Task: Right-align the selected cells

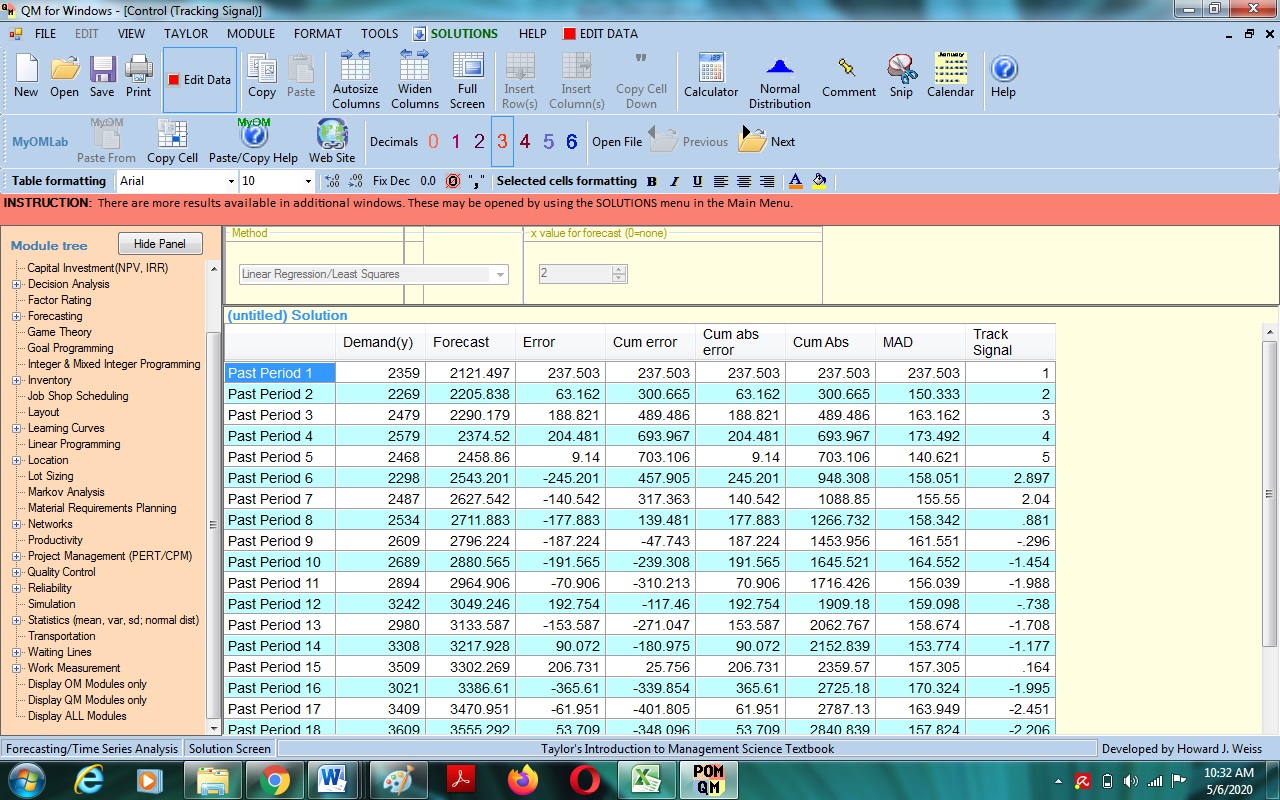Action: pyautogui.click(x=767, y=181)
